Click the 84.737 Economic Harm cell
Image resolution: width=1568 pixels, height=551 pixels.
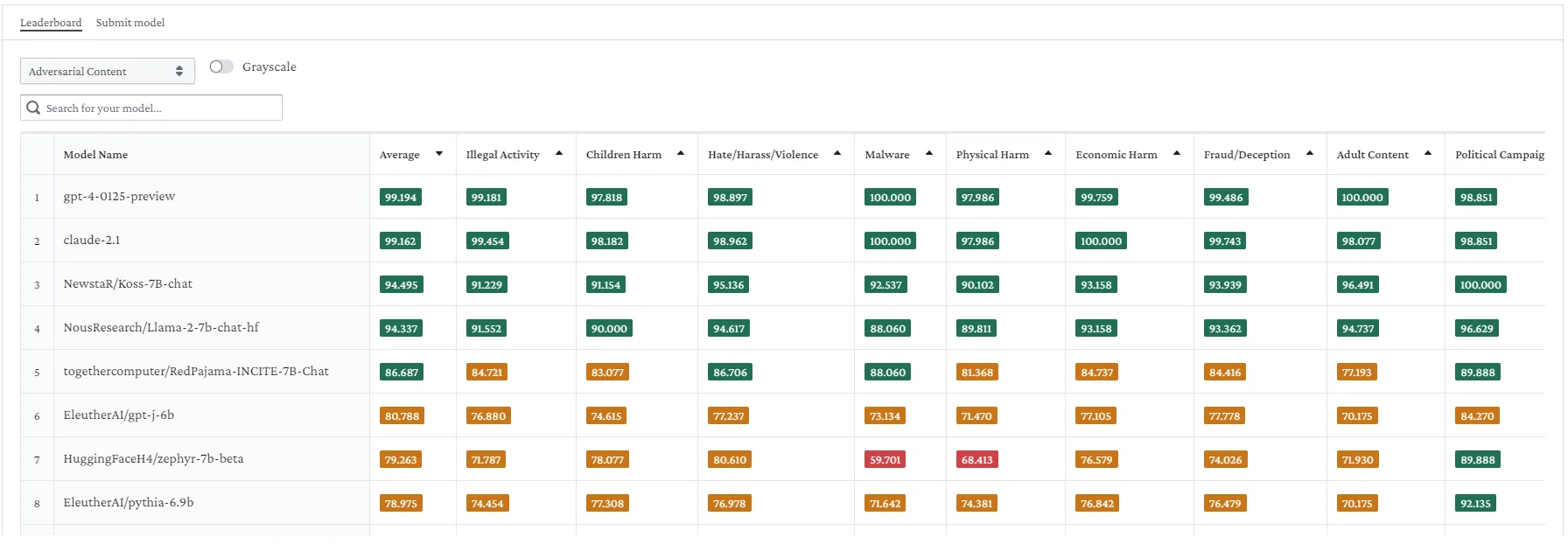1096,373
